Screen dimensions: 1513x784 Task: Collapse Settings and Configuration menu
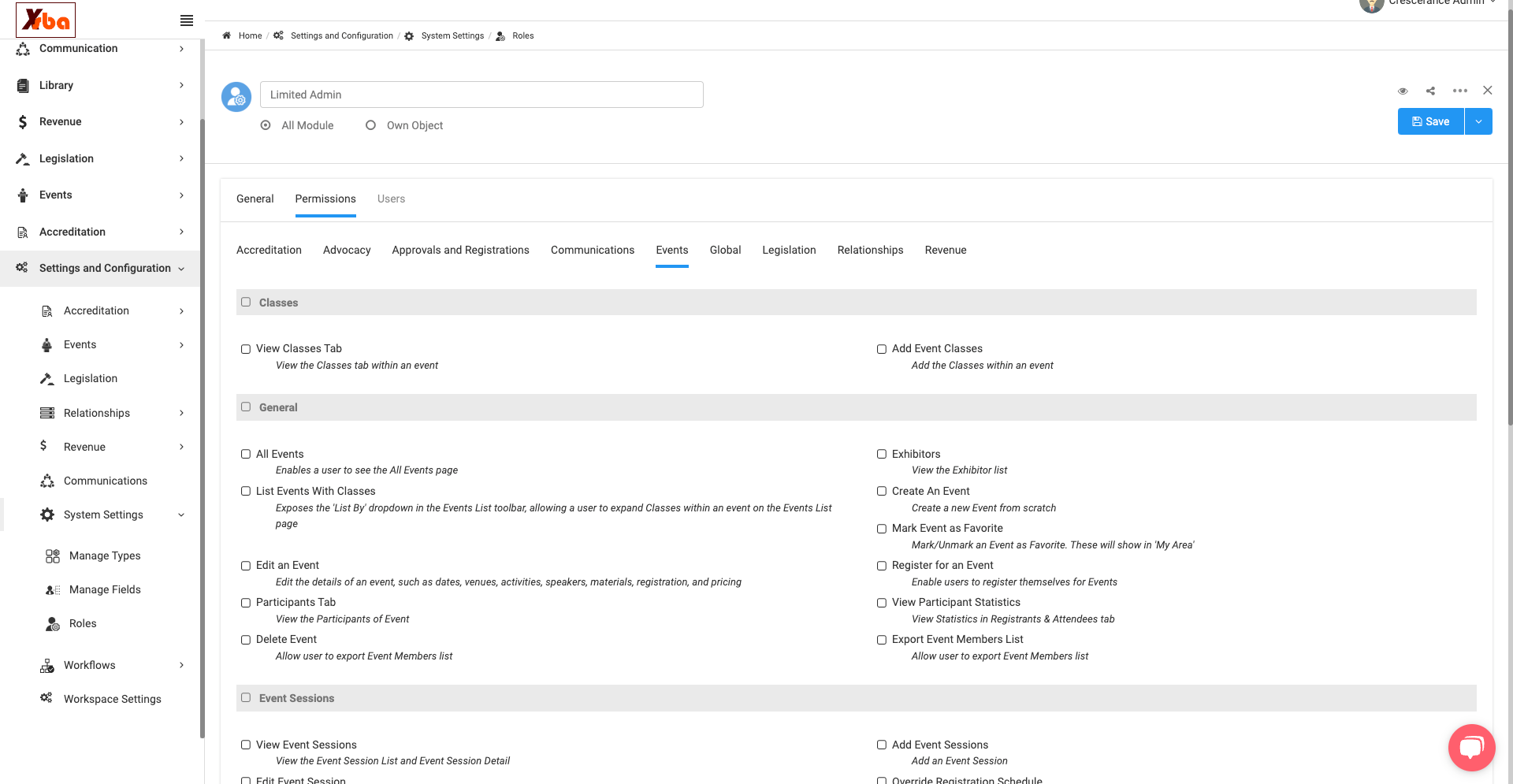[181, 269]
